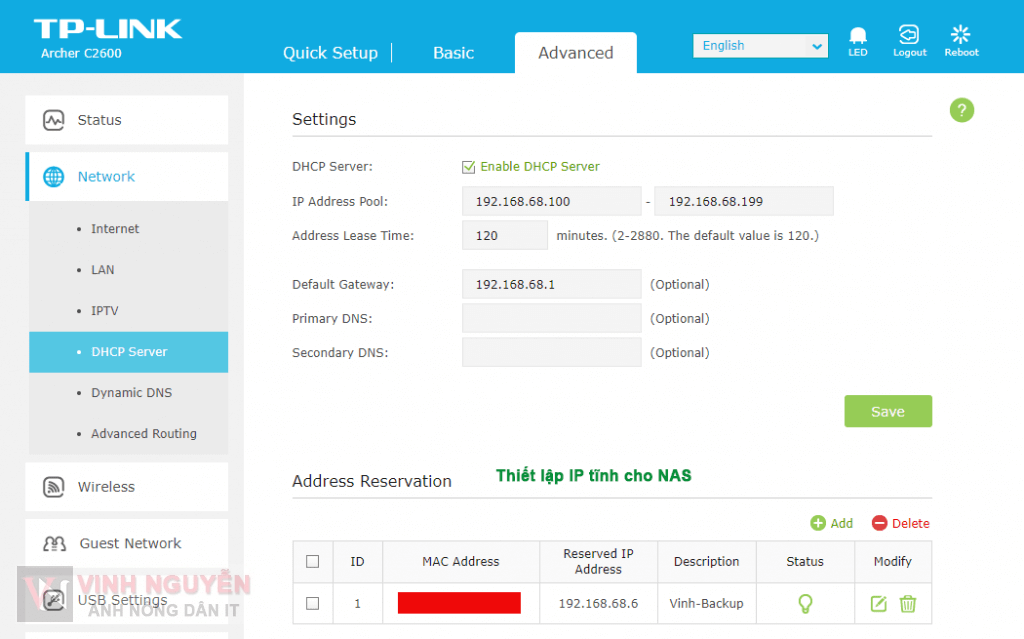
Task: Open the English language dropdown
Action: 760,46
